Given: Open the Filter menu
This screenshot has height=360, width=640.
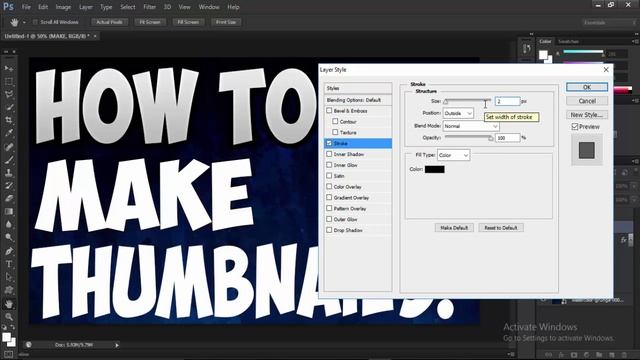Looking at the screenshot, I should (x=149, y=7).
